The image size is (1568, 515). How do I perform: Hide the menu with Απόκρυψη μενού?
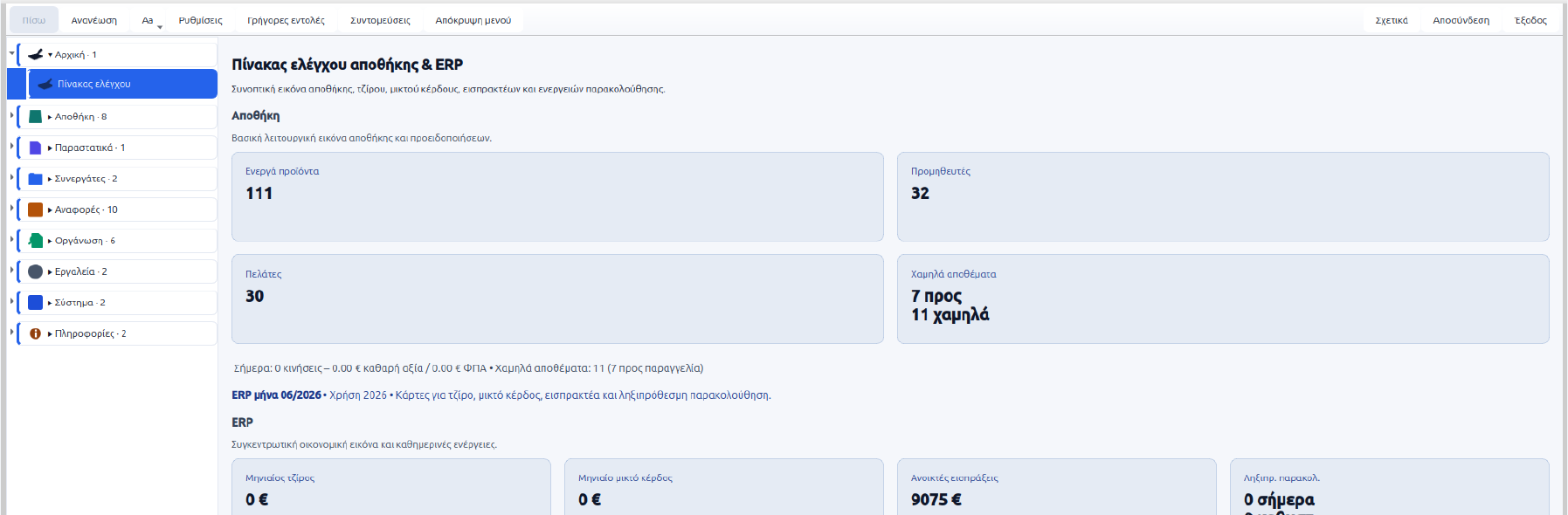click(x=473, y=20)
